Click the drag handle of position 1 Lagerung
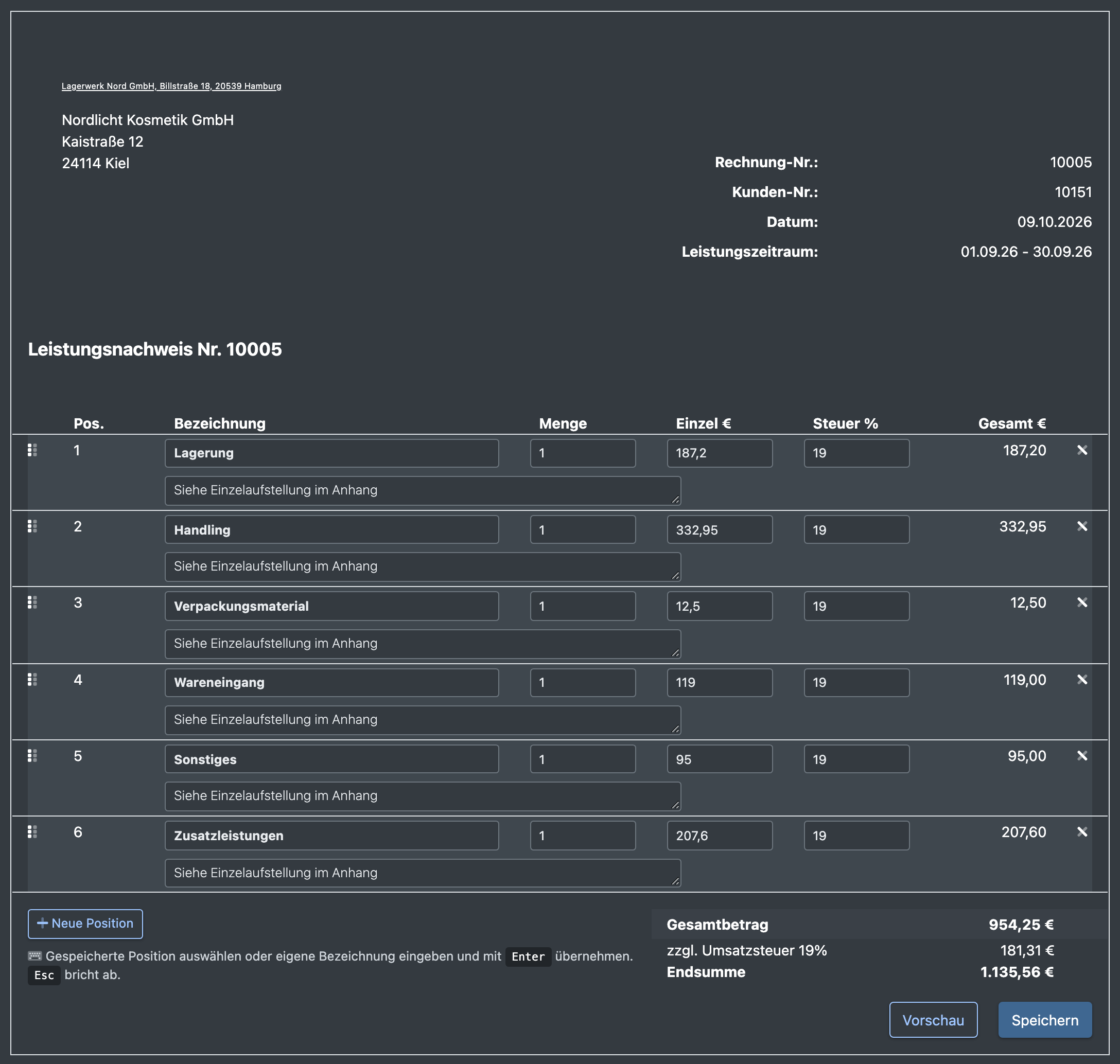This screenshot has width=1120, height=1064. (x=32, y=450)
